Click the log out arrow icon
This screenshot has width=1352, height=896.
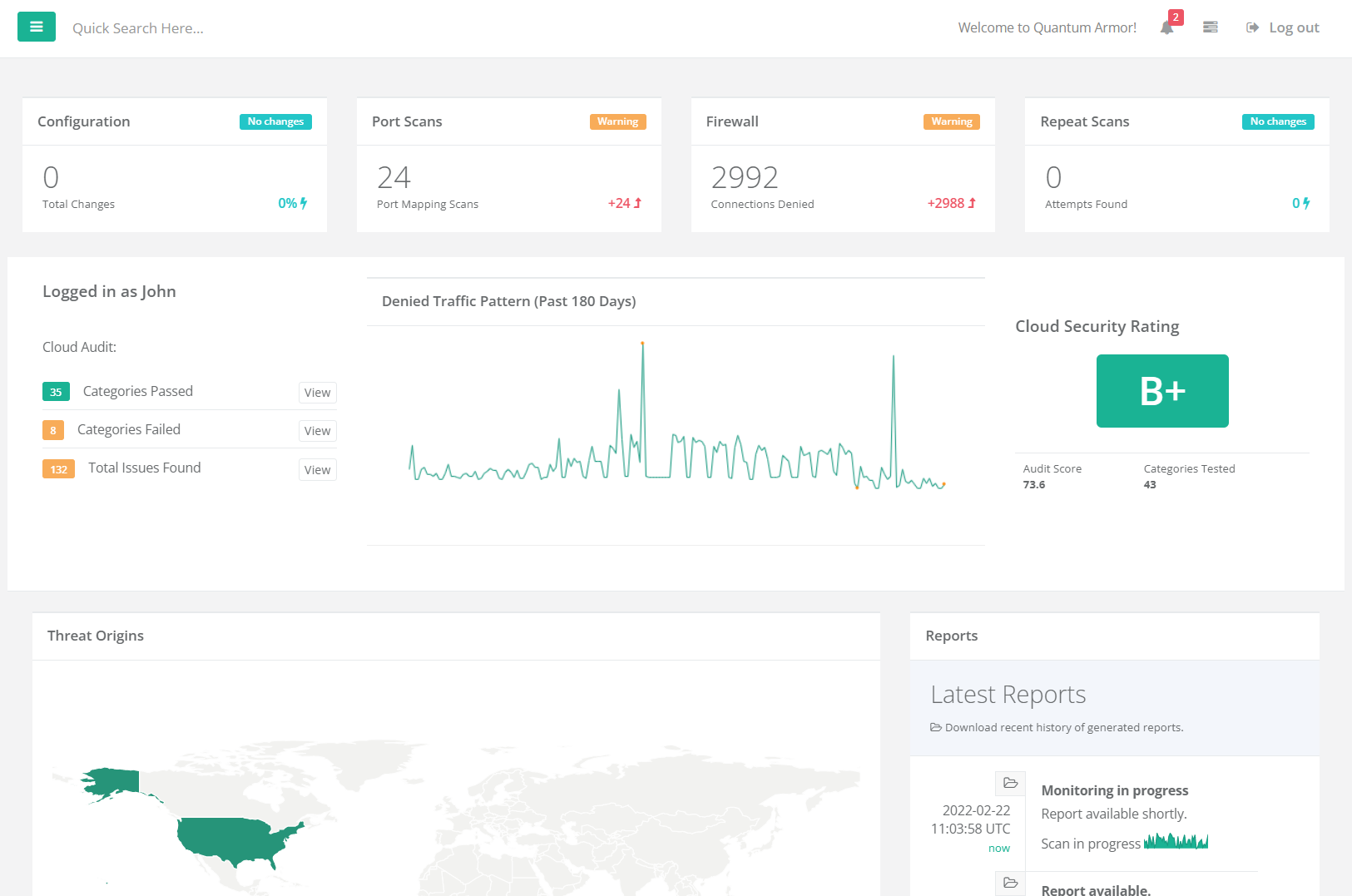[1253, 27]
